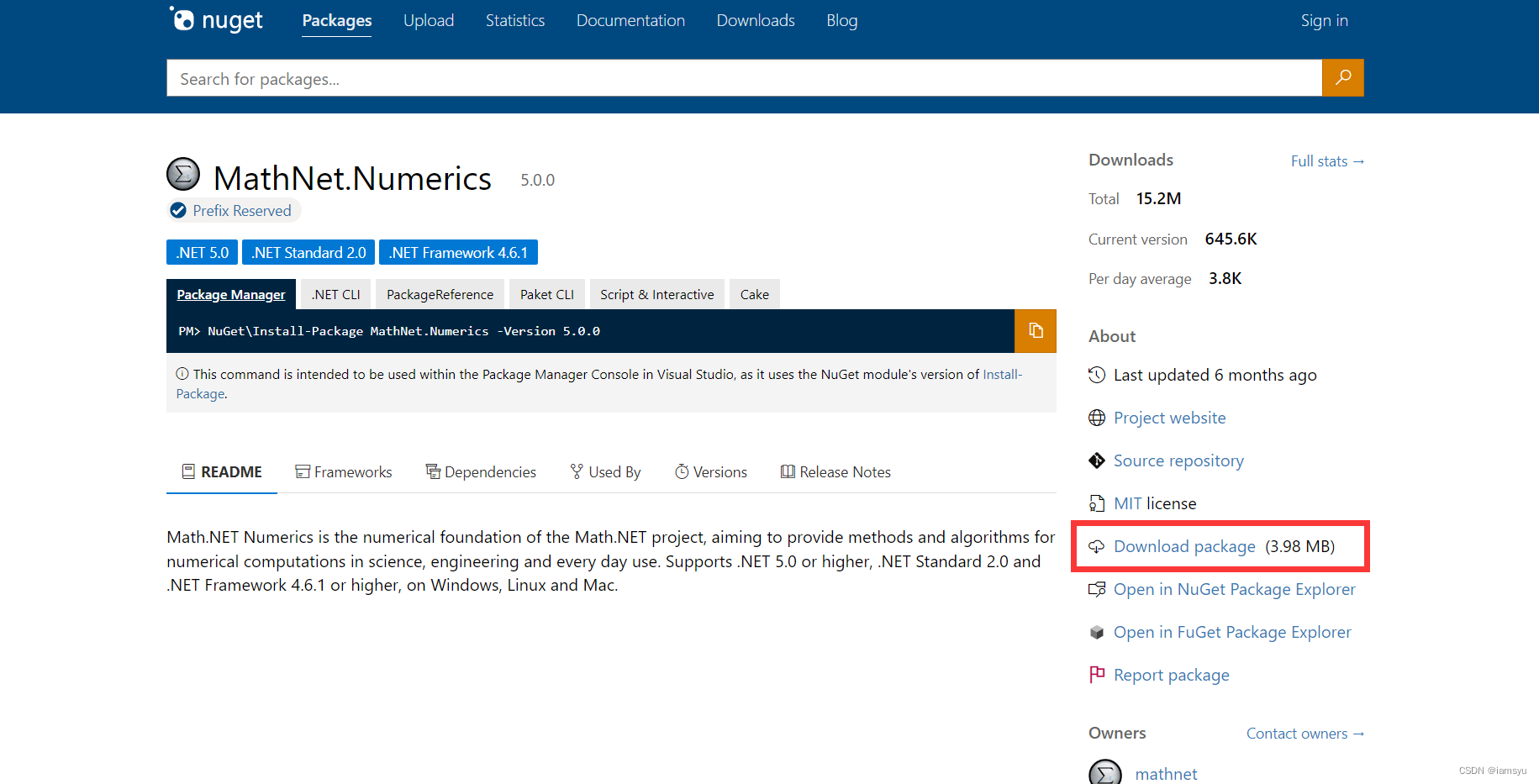Click the .NET Framework 4.6.1 badge
Screen dimensions: 1539x784
point(458,252)
